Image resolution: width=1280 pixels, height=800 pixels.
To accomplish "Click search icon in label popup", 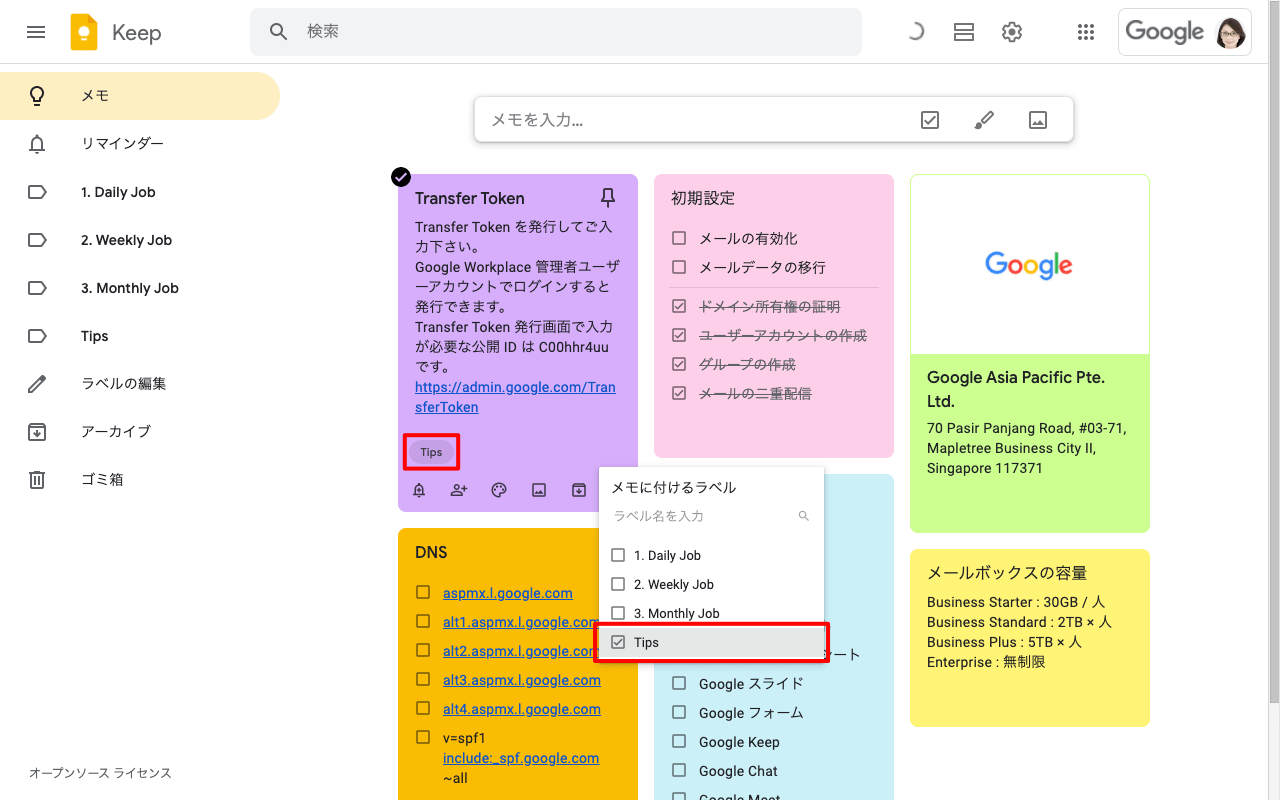I will click(x=803, y=516).
